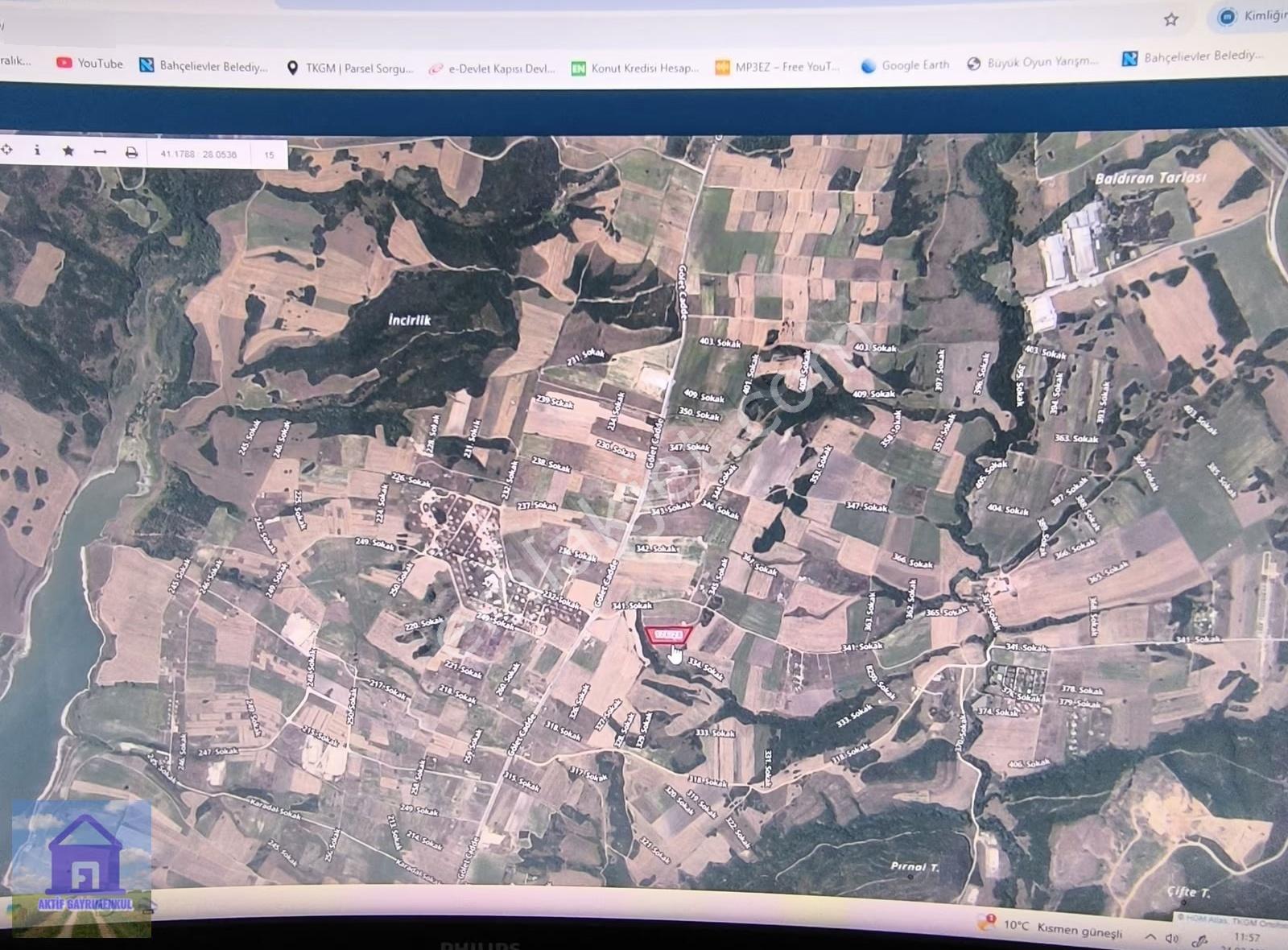Click the 342. Sokak street label
The width and height of the screenshot is (1288, 950).
point(657,549)
